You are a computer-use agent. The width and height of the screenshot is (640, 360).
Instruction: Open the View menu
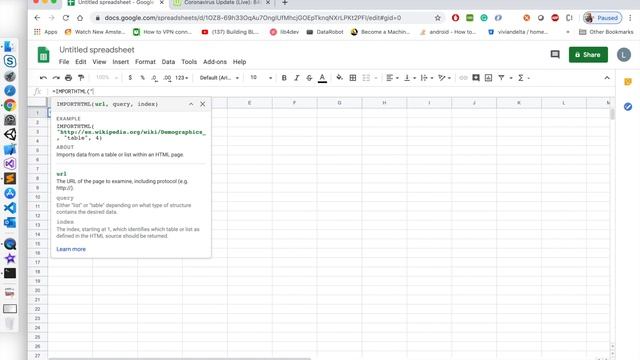click(99, 62)
